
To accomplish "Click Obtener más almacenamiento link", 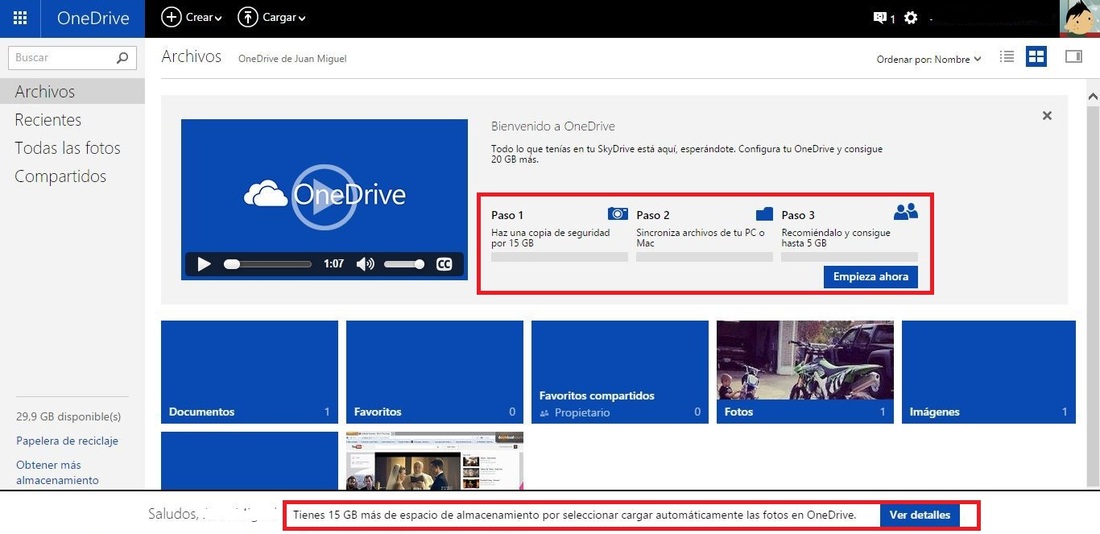I will click(x=58, y=473).
